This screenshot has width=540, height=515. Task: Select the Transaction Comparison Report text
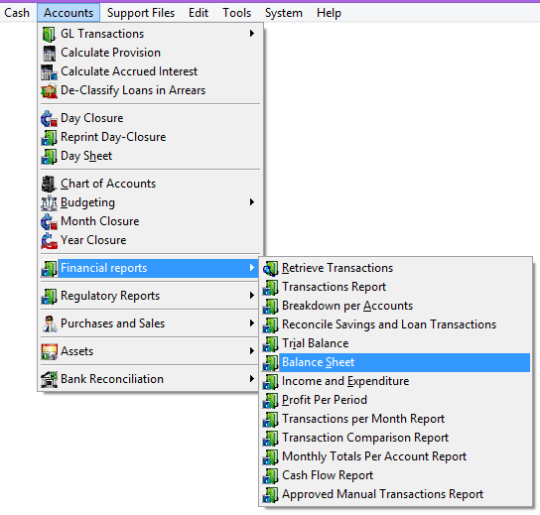pyautogui.click(x=365, y=437)
